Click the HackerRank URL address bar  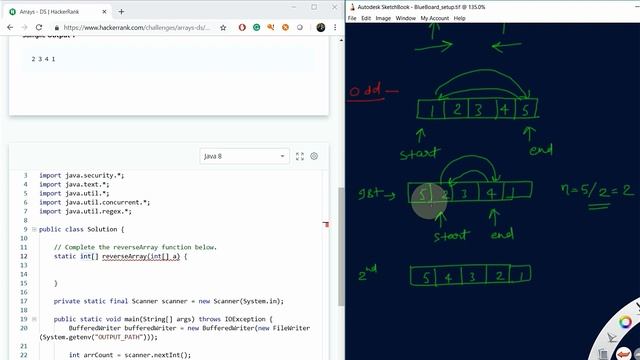point(137,28)
